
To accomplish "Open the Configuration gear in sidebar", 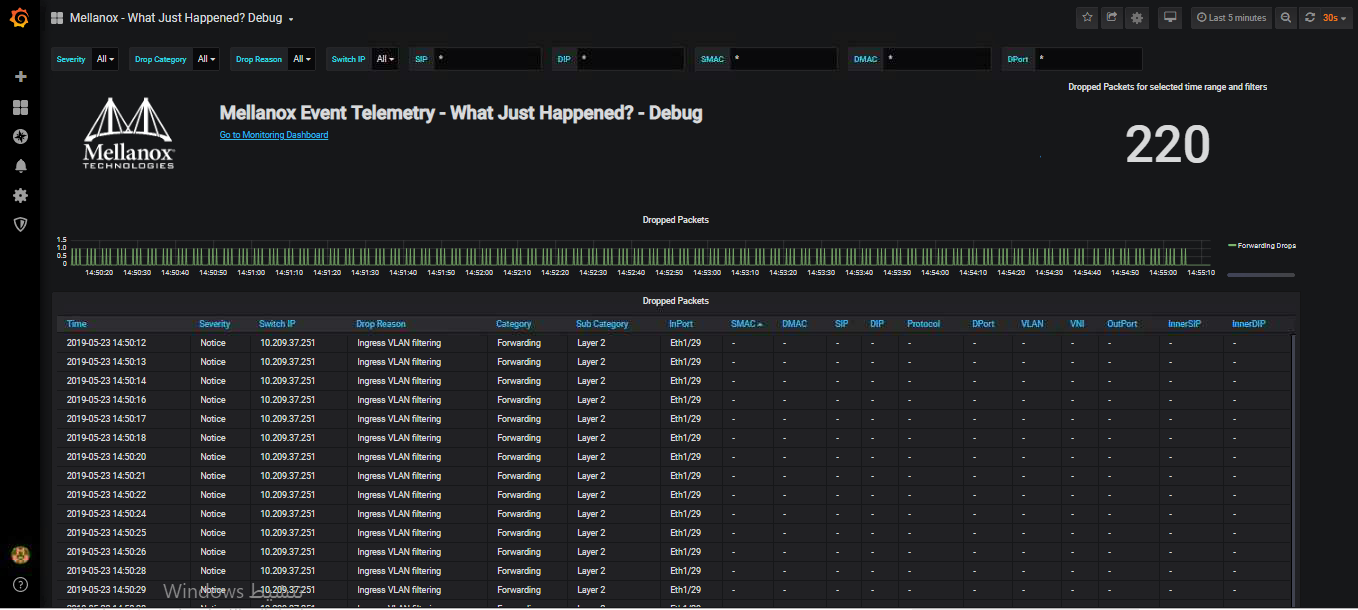I will point(20,195).
